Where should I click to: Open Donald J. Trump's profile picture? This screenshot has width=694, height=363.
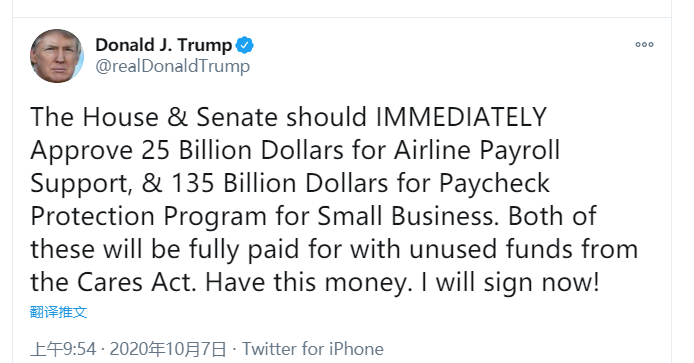pyautogui.click(x=57, y=56)
